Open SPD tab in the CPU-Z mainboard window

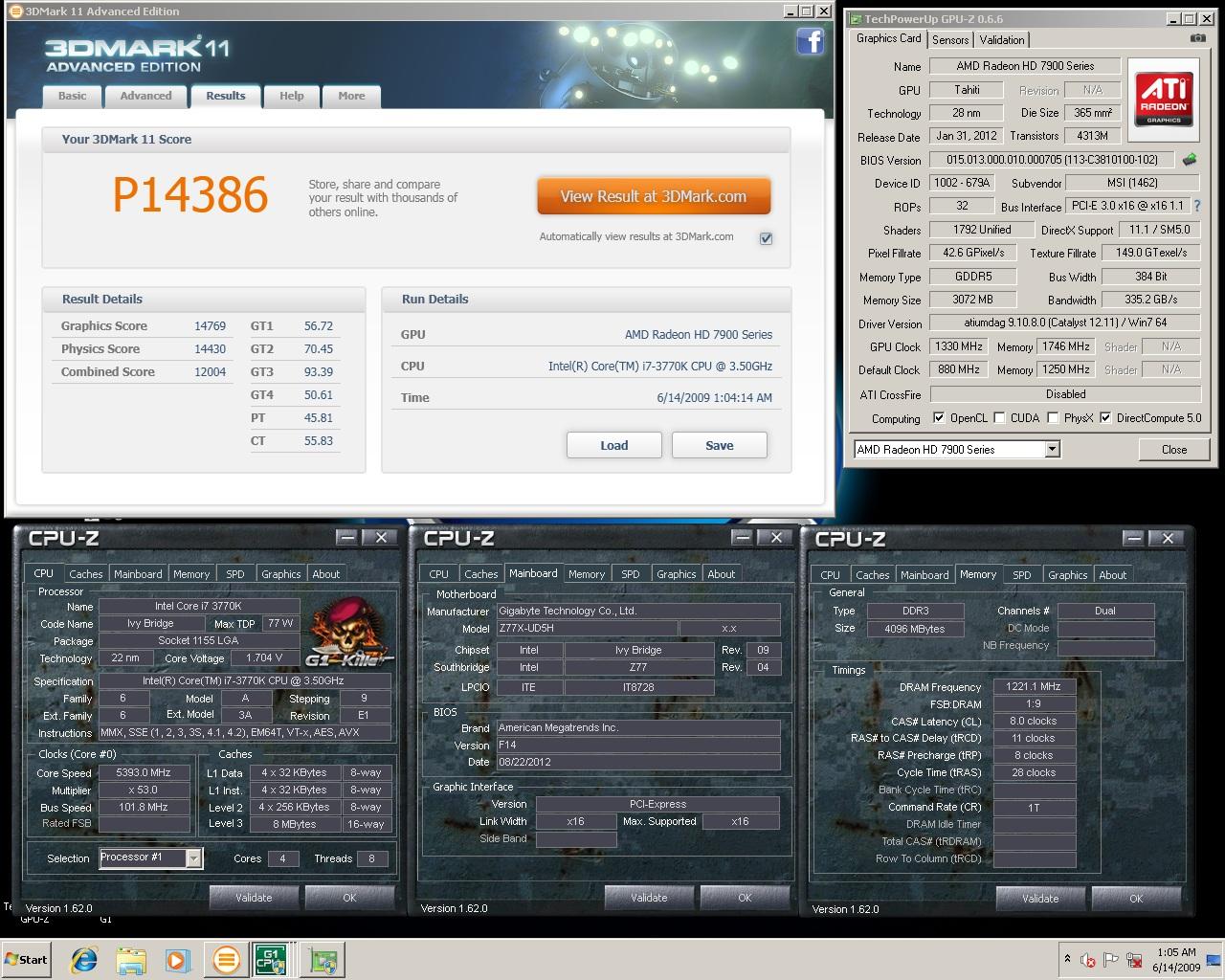tap(630, 574)
